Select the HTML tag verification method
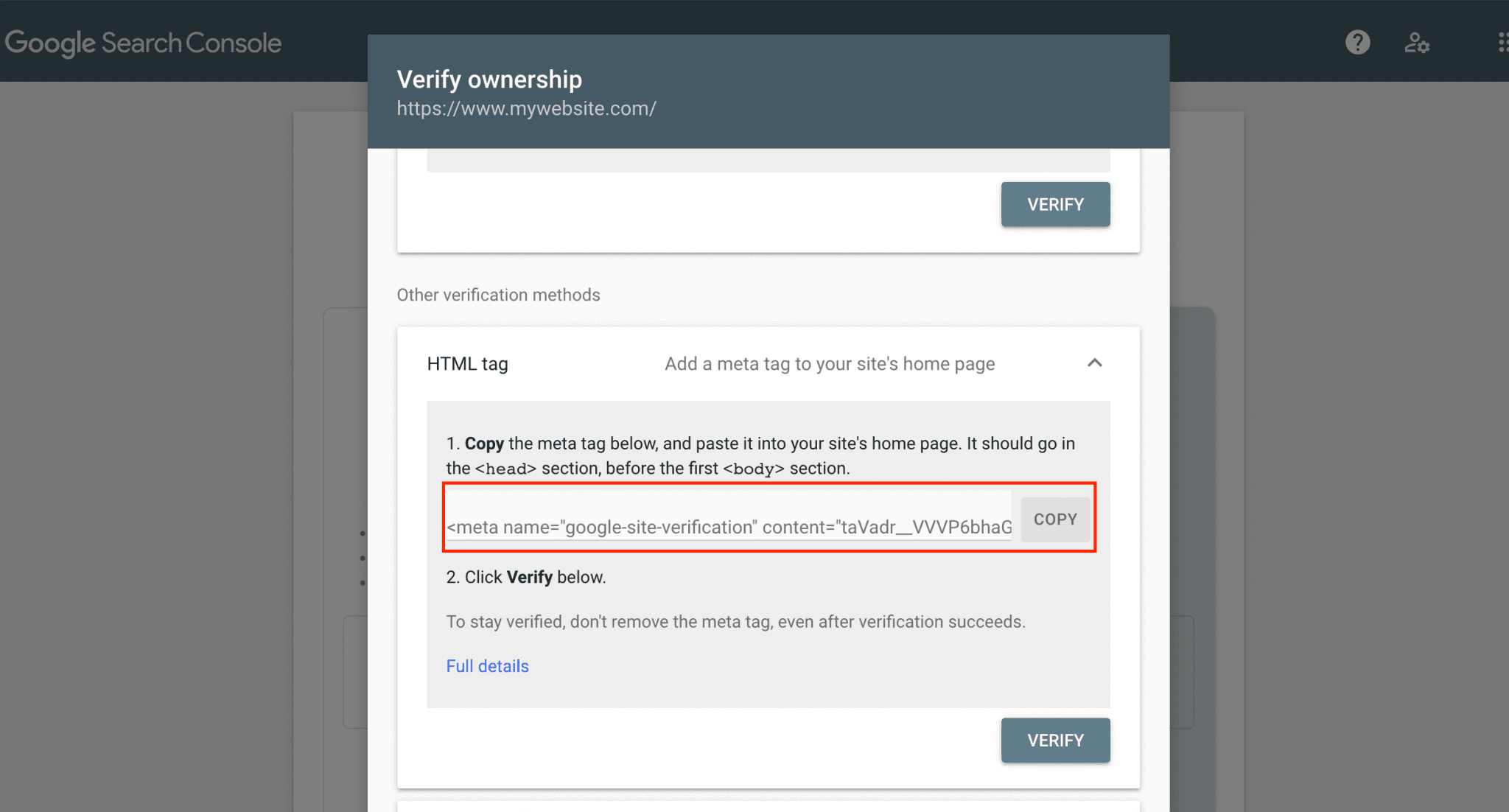The width and height of the screenshot is (1509, 812). click(x=466, y=363)
